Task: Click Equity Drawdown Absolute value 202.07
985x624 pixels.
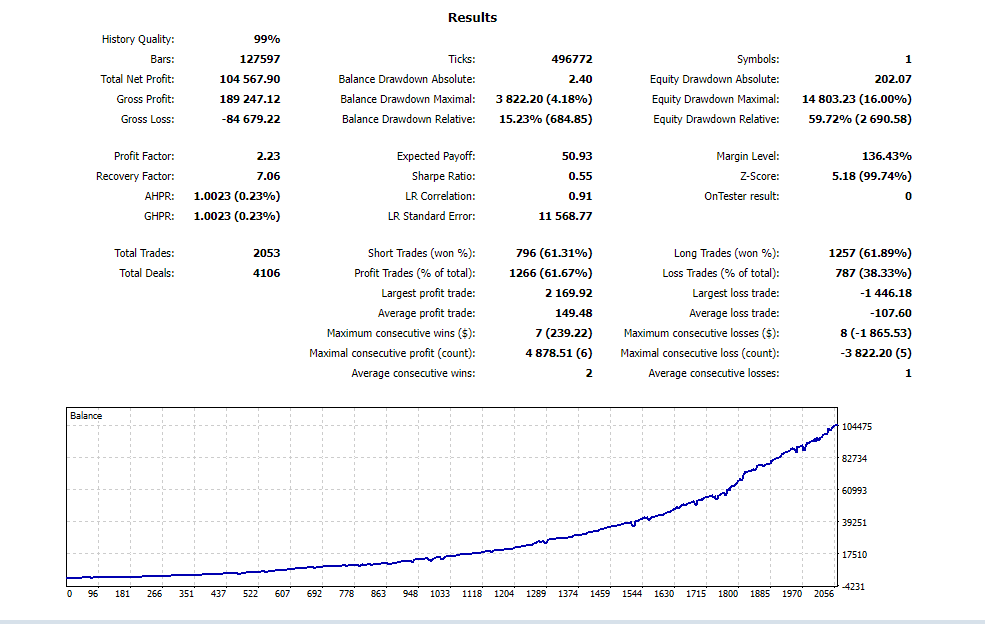Action: [x=893, y=79]
